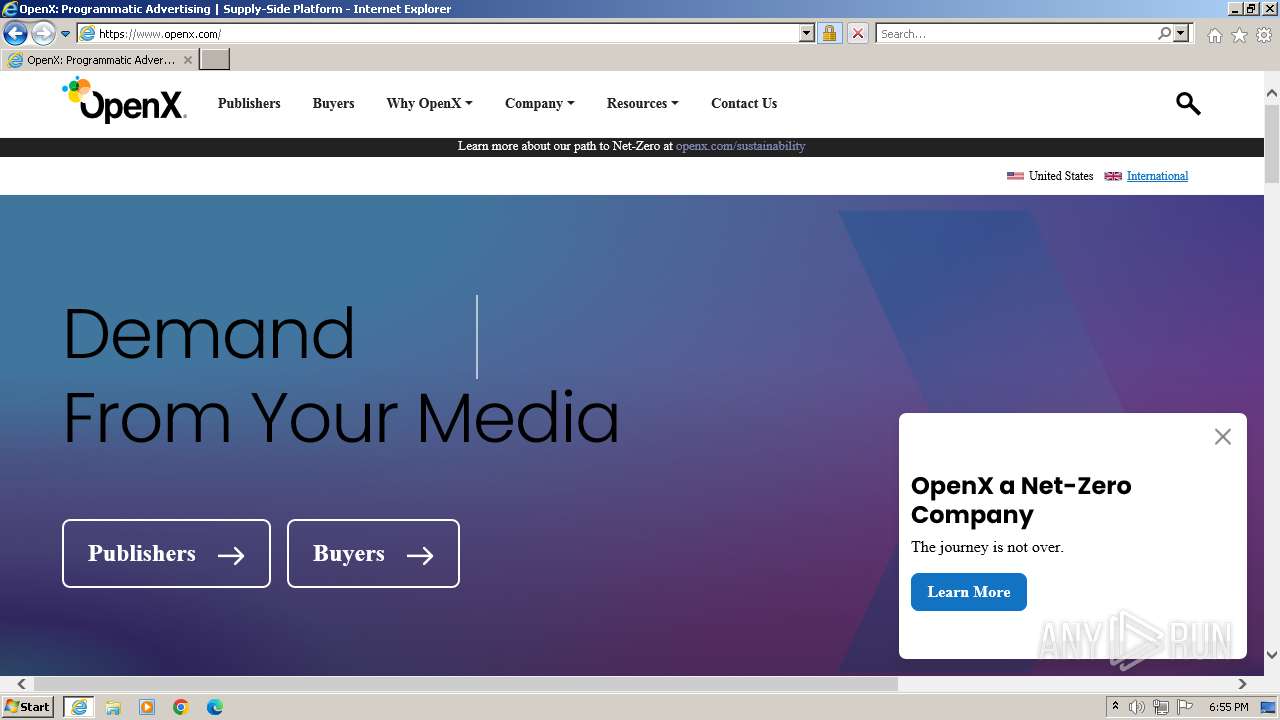
Task: Click the horizontal scrollbar left arrow
Action: [x=21, y=684]
